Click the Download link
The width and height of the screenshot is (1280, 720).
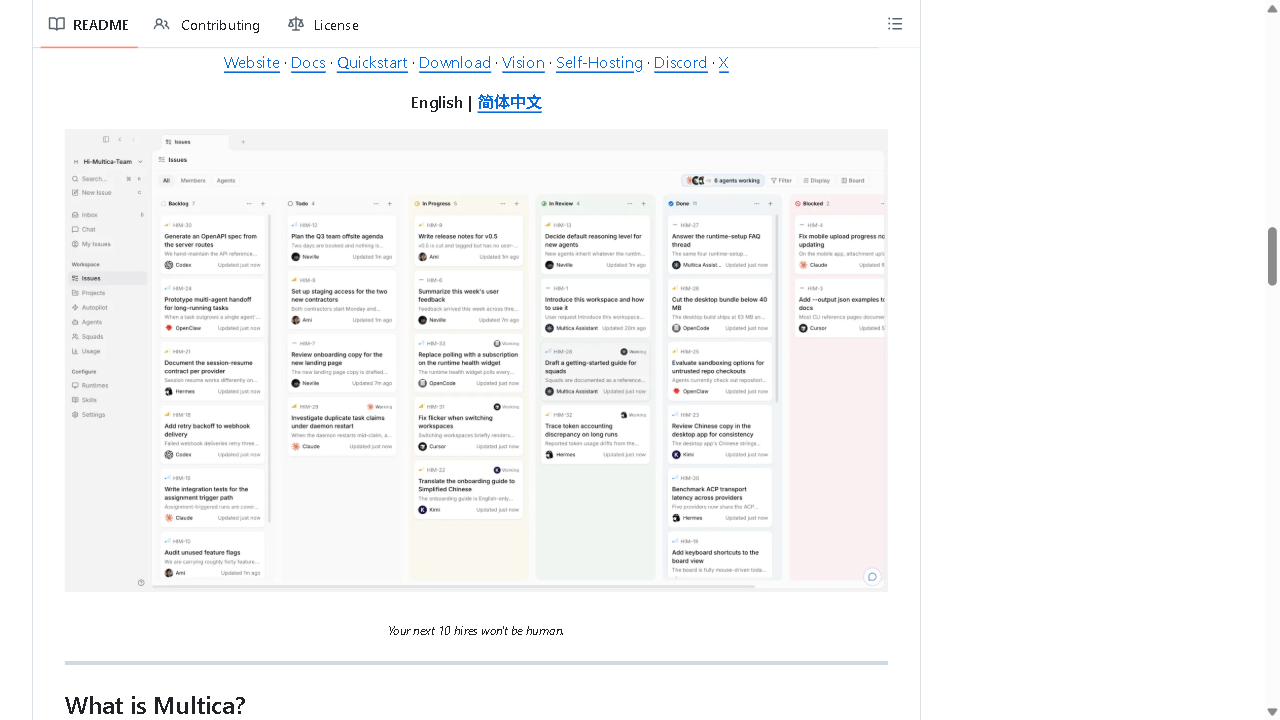(455, 63)
